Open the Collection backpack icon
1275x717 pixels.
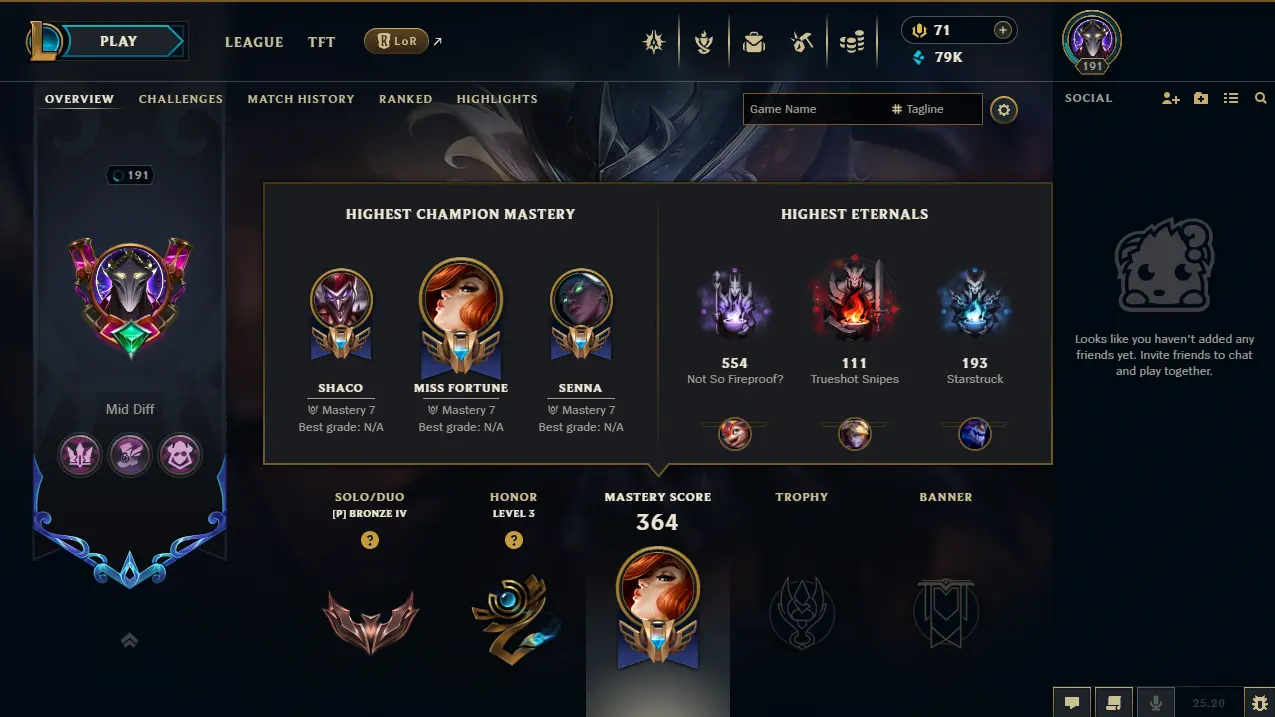tap(753, 42)
